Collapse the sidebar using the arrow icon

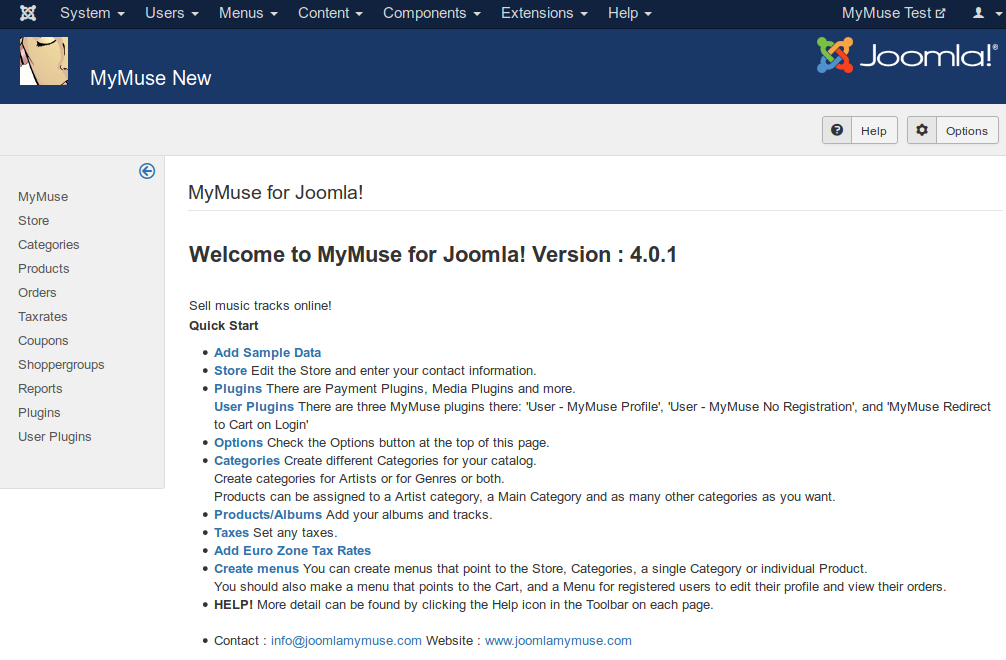(x=147, y=171)
